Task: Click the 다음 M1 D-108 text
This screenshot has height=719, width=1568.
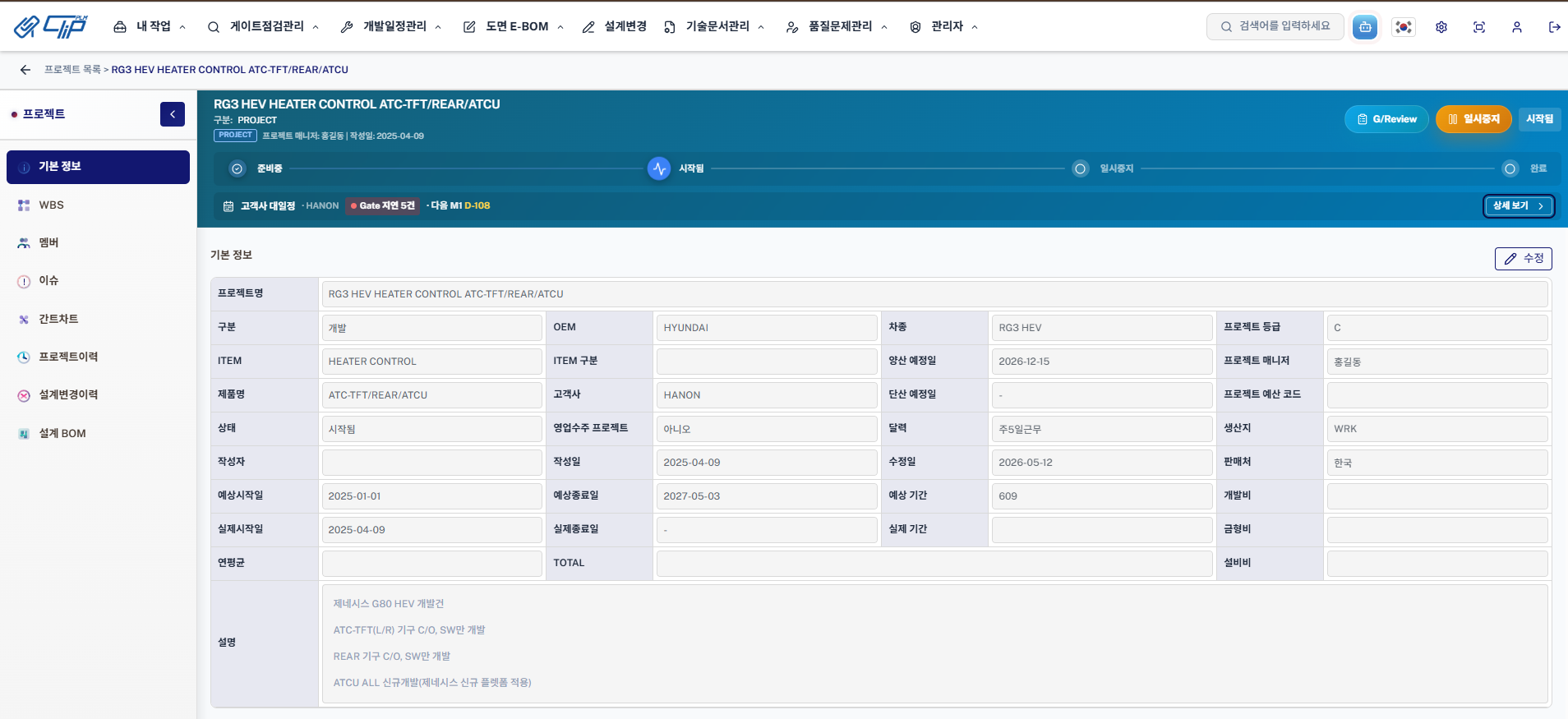Action: point(460,206)
